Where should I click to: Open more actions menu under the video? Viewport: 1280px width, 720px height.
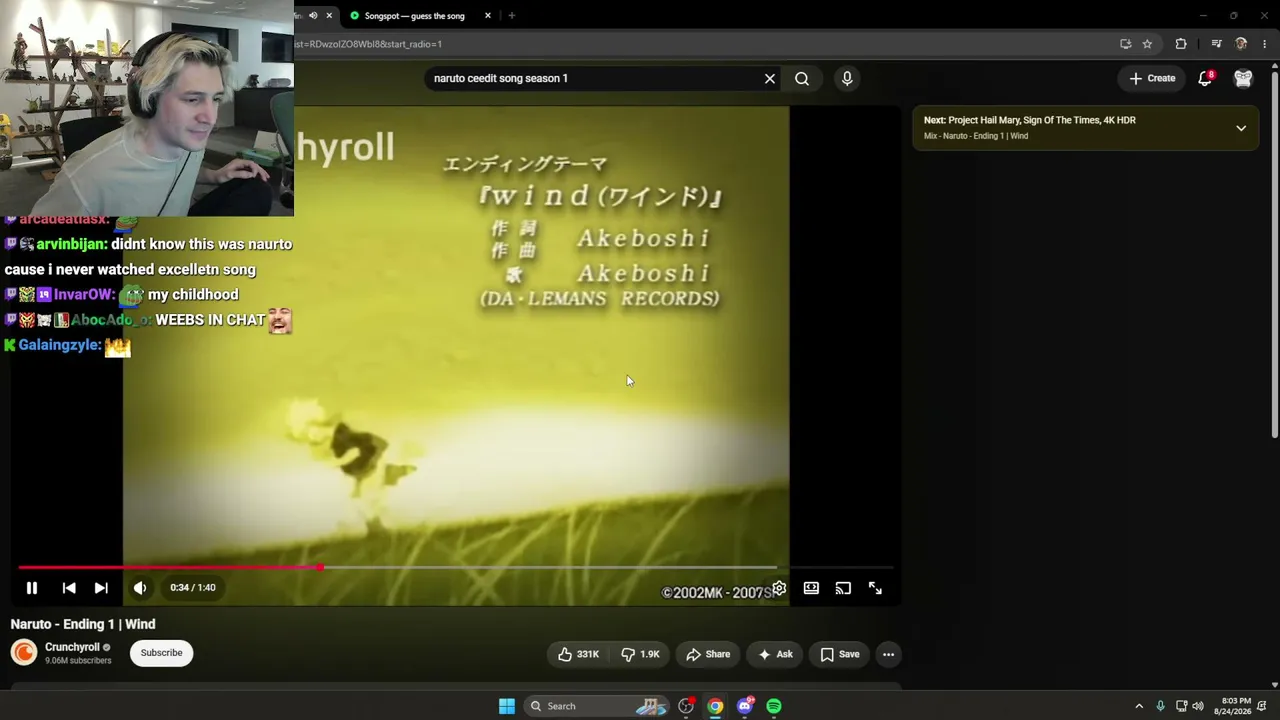click(888, 654)
